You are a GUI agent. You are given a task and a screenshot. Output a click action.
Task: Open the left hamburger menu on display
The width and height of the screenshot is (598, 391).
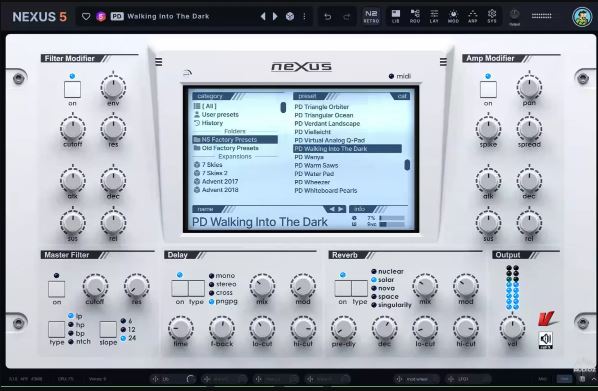(x=159, y=62)
